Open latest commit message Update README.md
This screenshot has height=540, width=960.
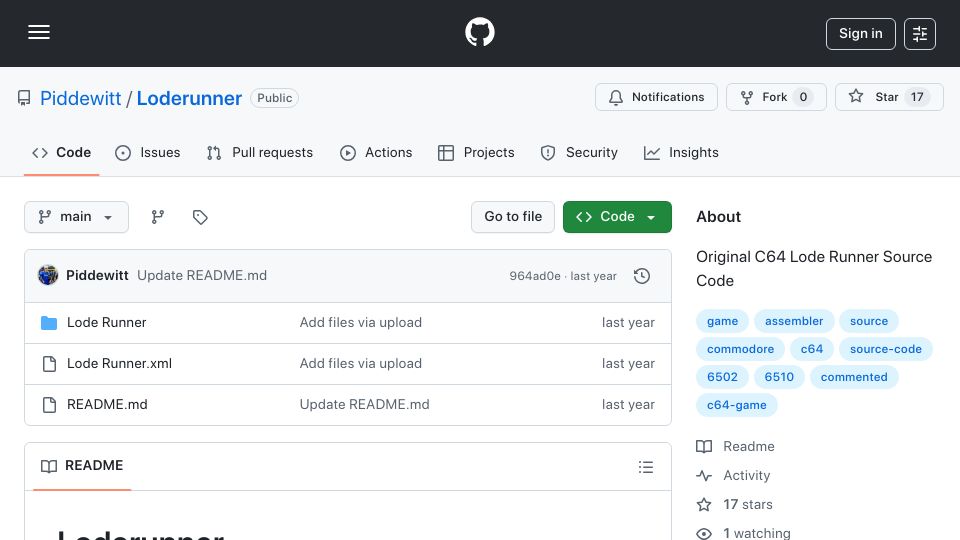pyautogui.click(x=202, y=276)
